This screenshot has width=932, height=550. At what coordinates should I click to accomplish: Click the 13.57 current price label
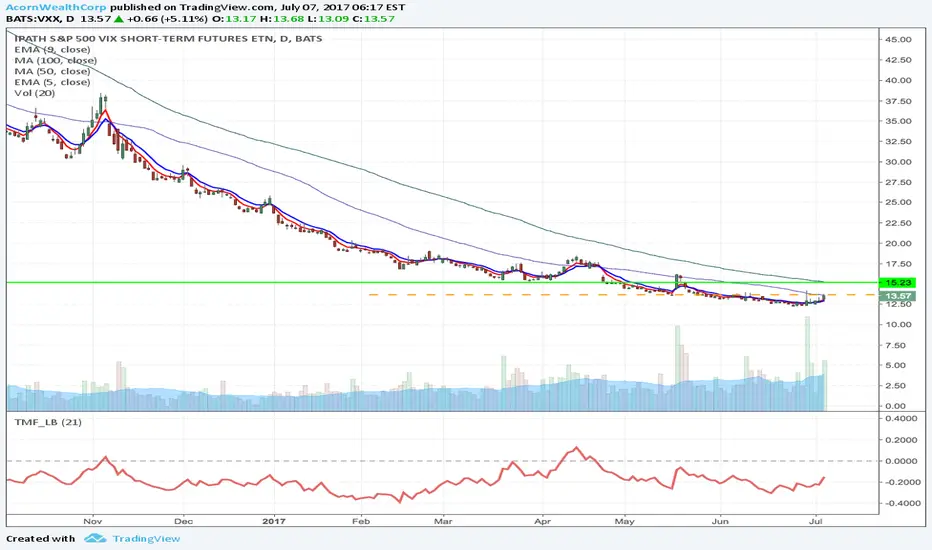[898, 296]
